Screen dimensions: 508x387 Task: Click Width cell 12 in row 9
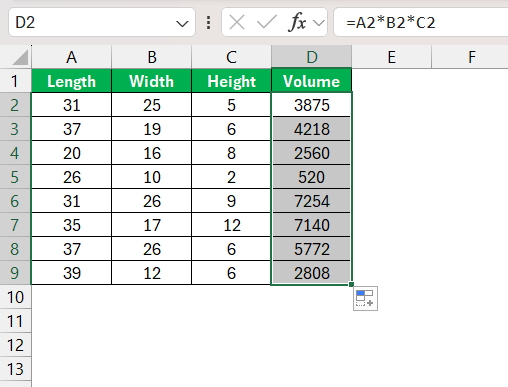[152, 273]
